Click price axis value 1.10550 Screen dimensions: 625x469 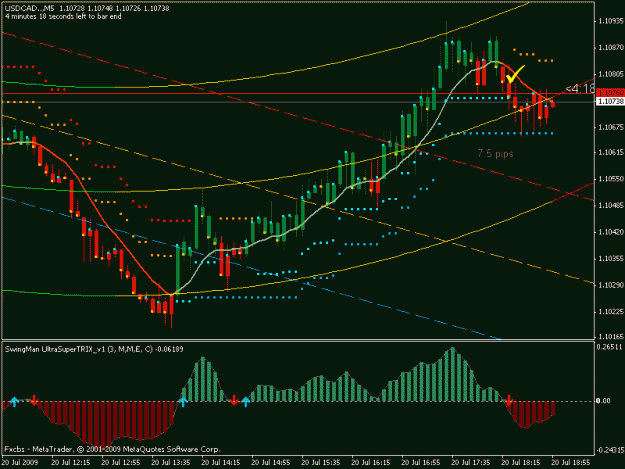[611, 179]
